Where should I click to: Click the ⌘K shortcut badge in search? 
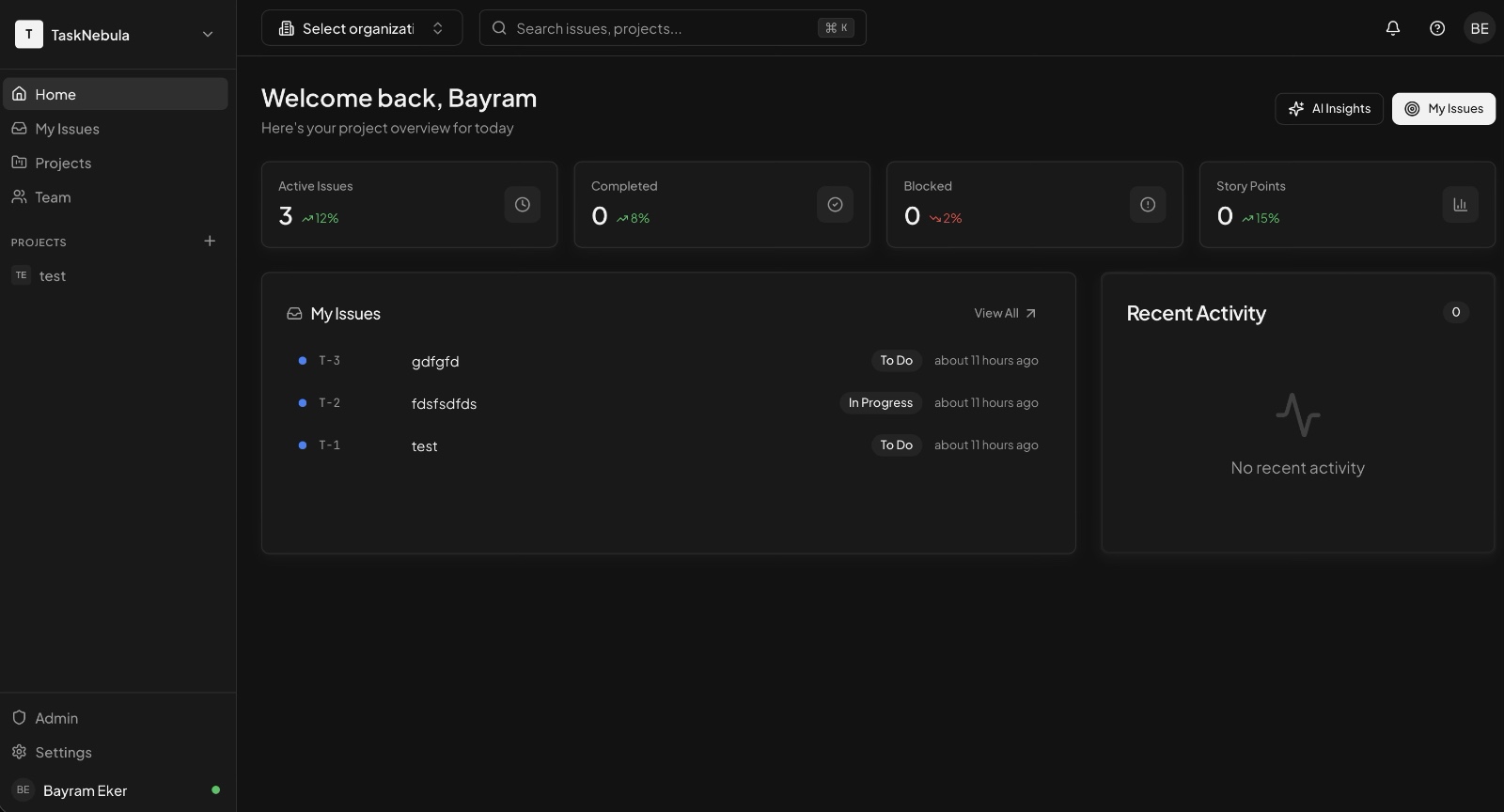836,28
